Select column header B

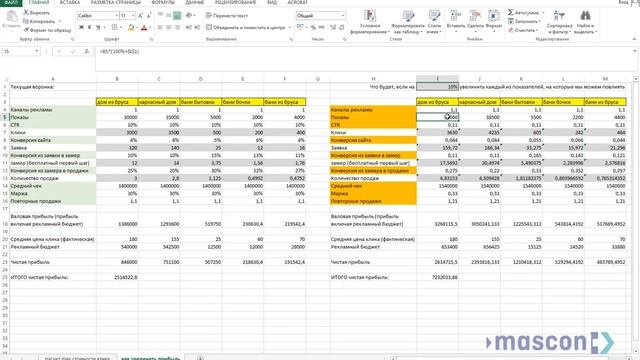[x=117, y=79]
